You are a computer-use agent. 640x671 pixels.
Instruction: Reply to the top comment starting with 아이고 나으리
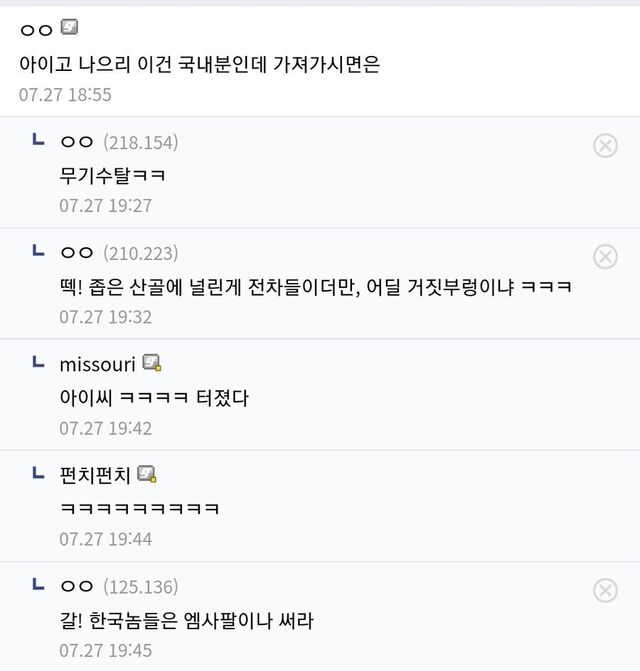[x=199, y=64]
